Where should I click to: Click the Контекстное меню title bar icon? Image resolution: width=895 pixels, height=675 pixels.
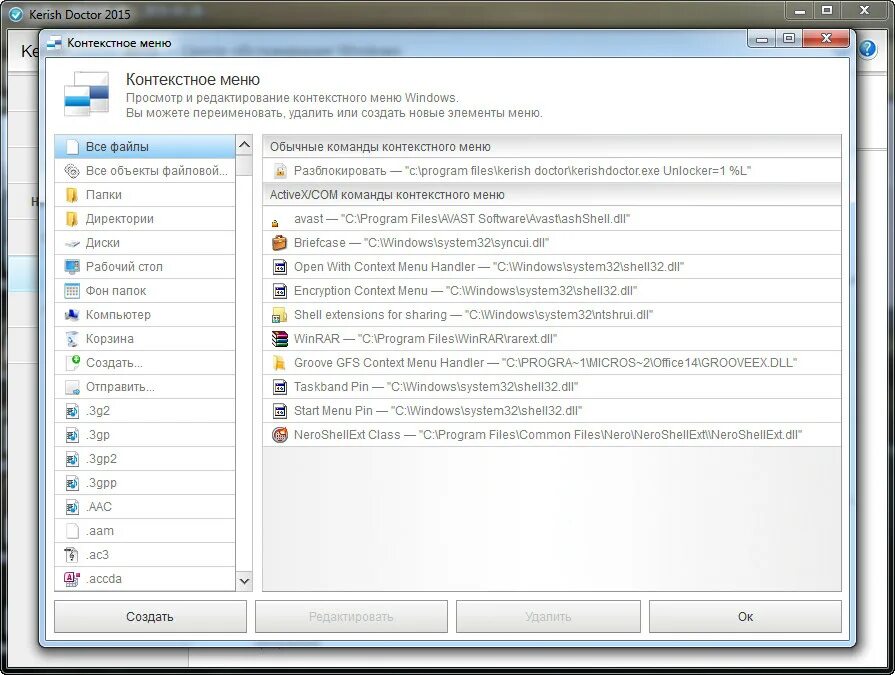tap(54, 43)
